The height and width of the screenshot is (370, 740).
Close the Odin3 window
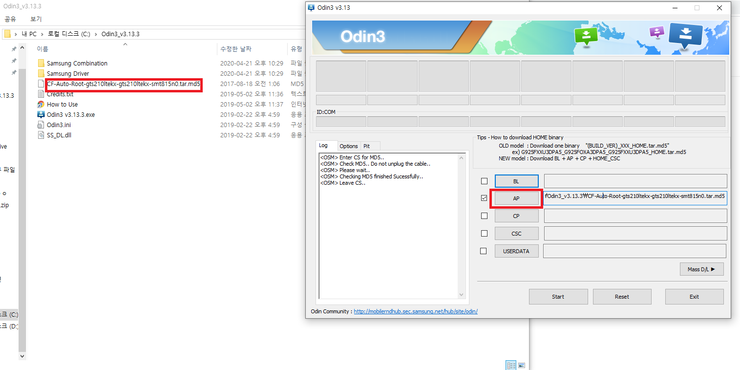pyautogui.click(x=719, y=8)
